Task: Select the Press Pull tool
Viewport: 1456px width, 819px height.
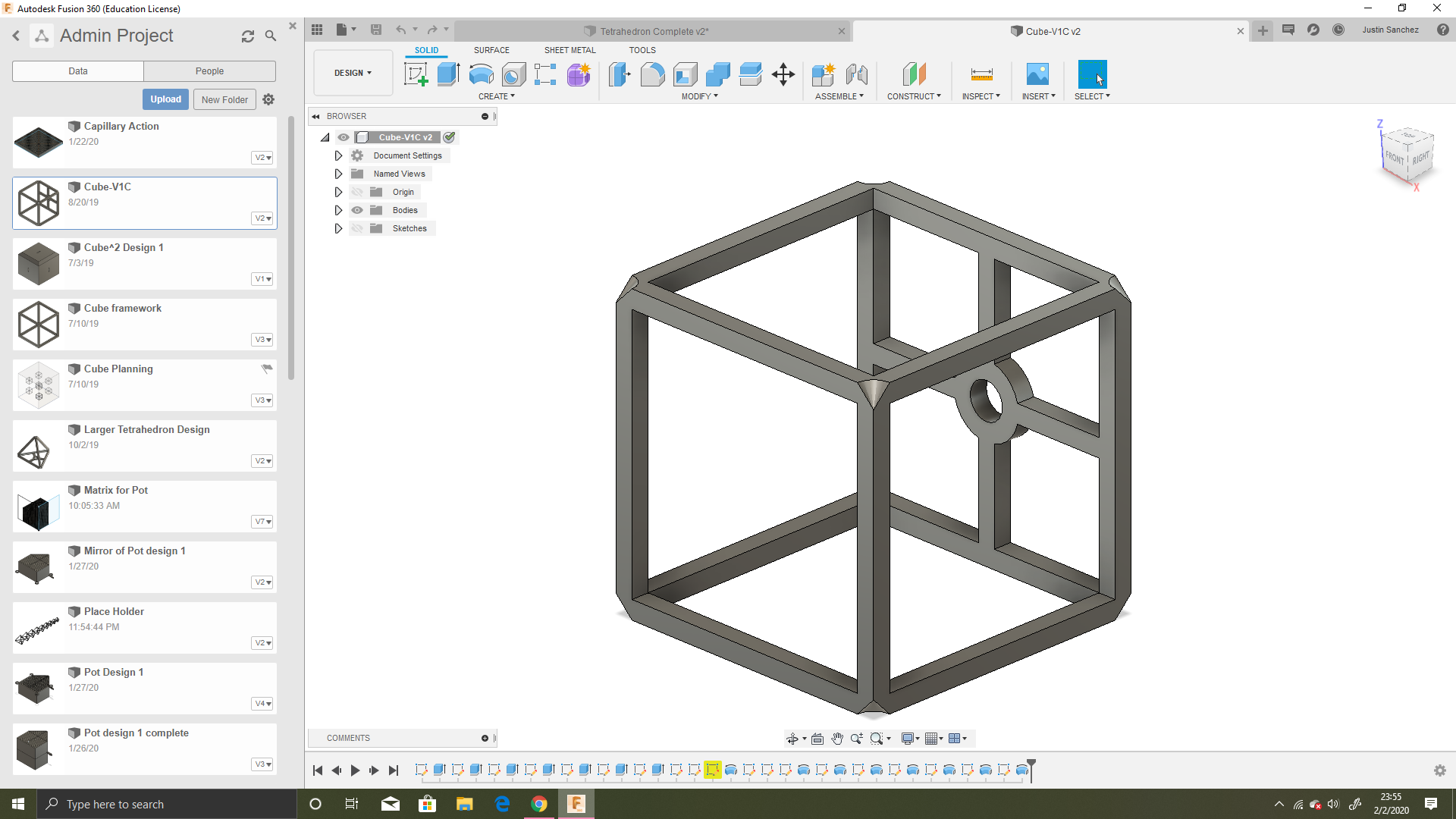Action: [x=619, y=74]
